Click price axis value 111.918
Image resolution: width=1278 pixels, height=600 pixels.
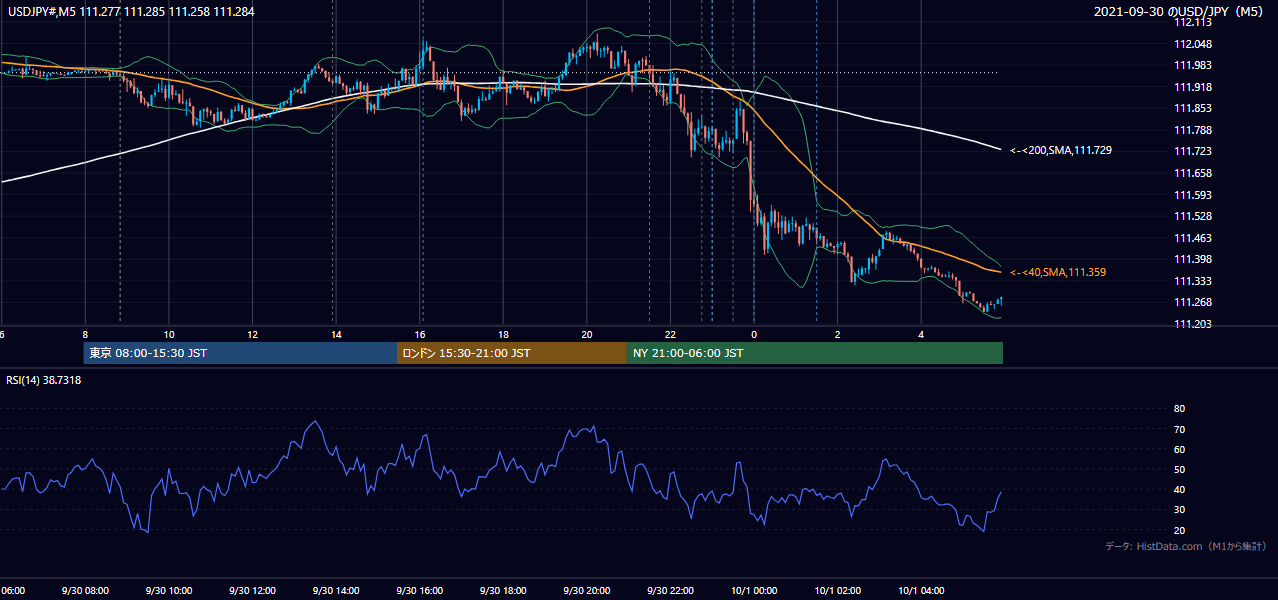click(x=1194, y=87)
